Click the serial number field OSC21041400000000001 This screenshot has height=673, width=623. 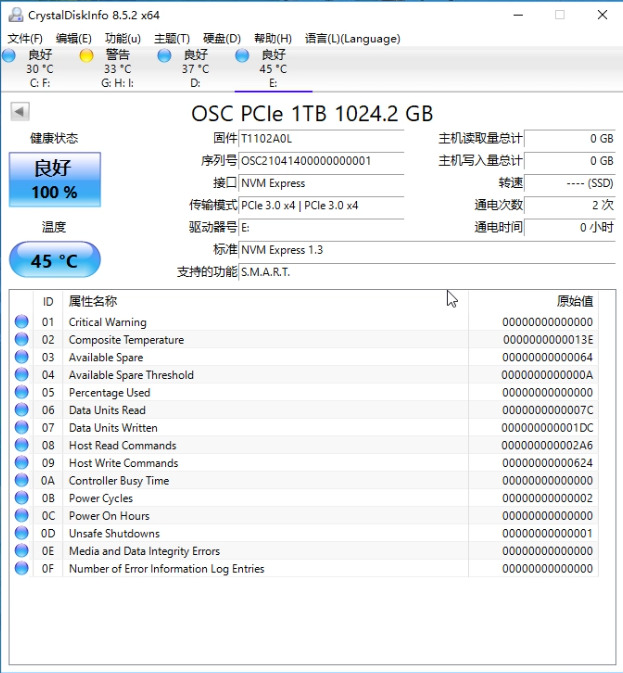click(321, 161)
